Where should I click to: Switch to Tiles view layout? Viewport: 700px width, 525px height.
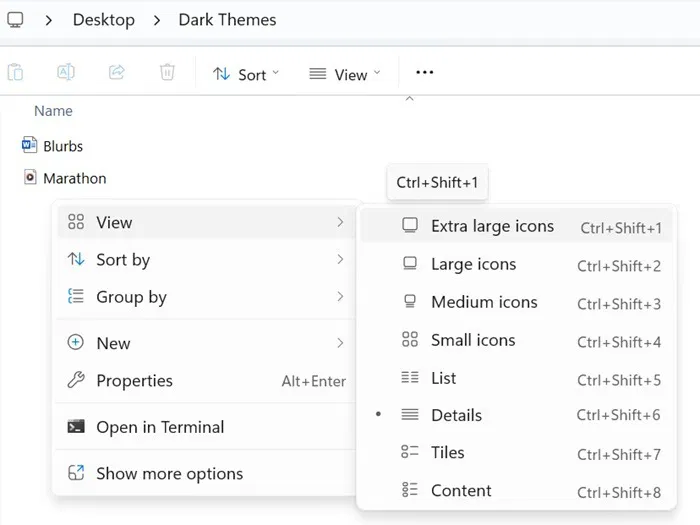447,453
